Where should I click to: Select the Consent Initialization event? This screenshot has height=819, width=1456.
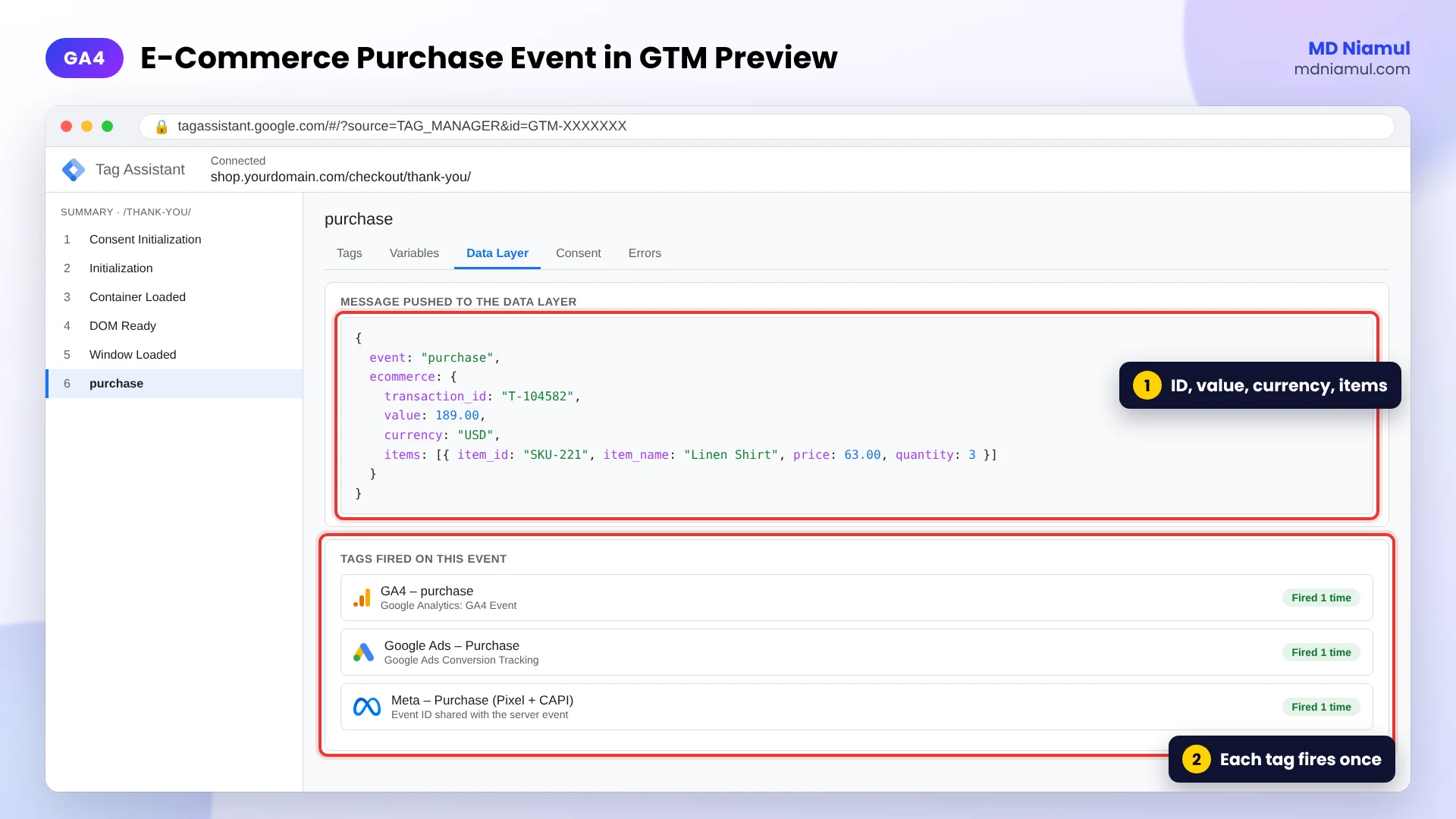[174, 240]
